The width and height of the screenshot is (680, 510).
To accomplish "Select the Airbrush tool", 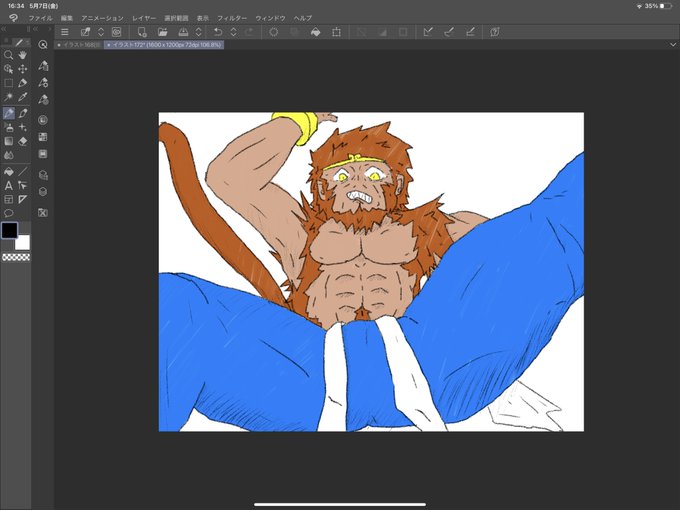I will [8, 127].
